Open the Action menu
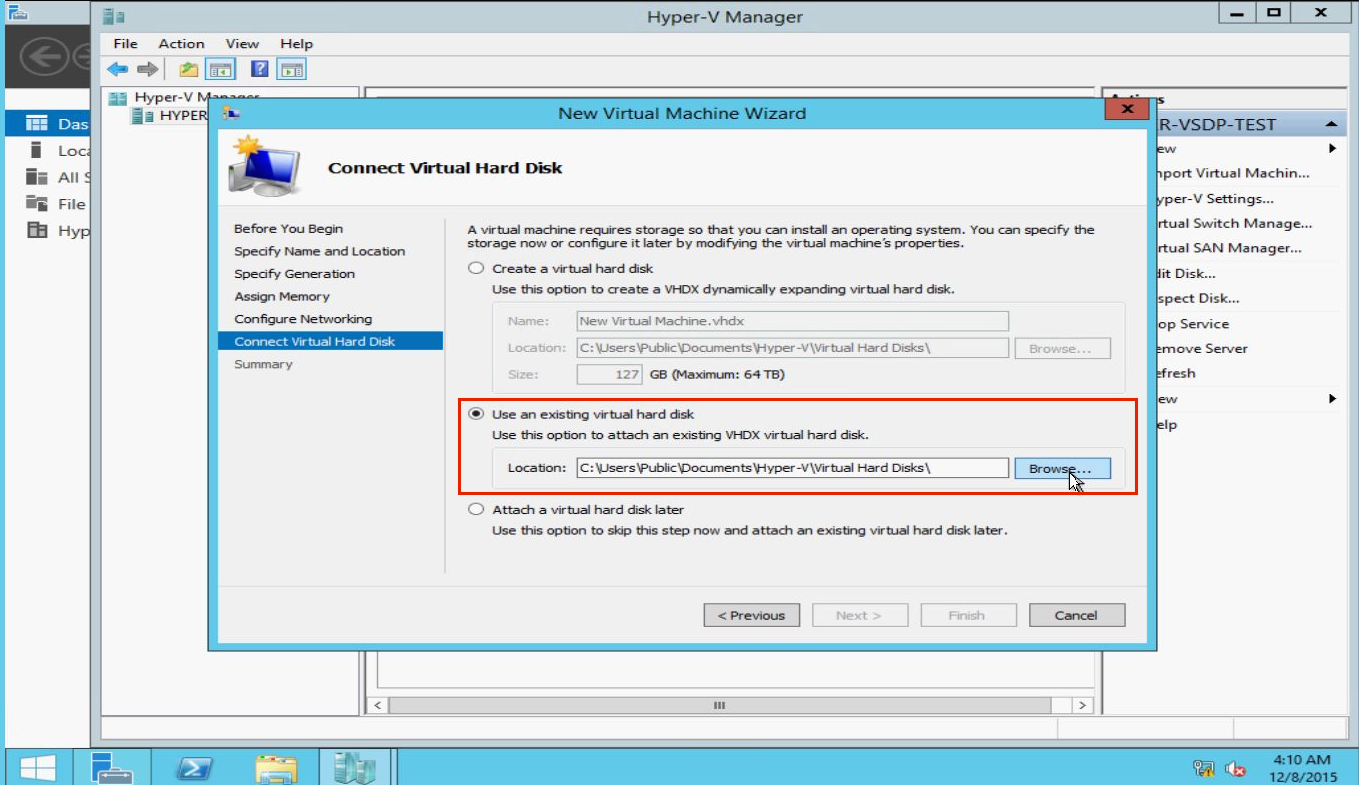Viewport: 1359px width, 785px height. point(181,44)
